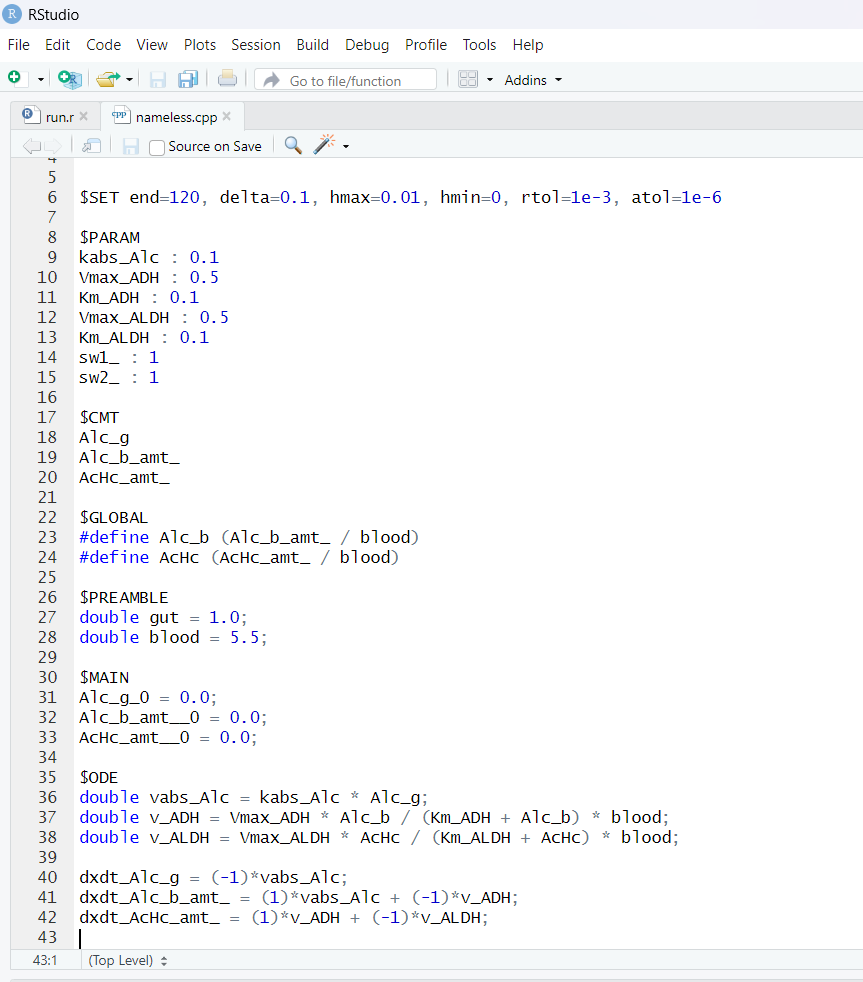Click the Find/Replace magnifier icon
This screenshot has height=982, width=863.
[293, 145]
